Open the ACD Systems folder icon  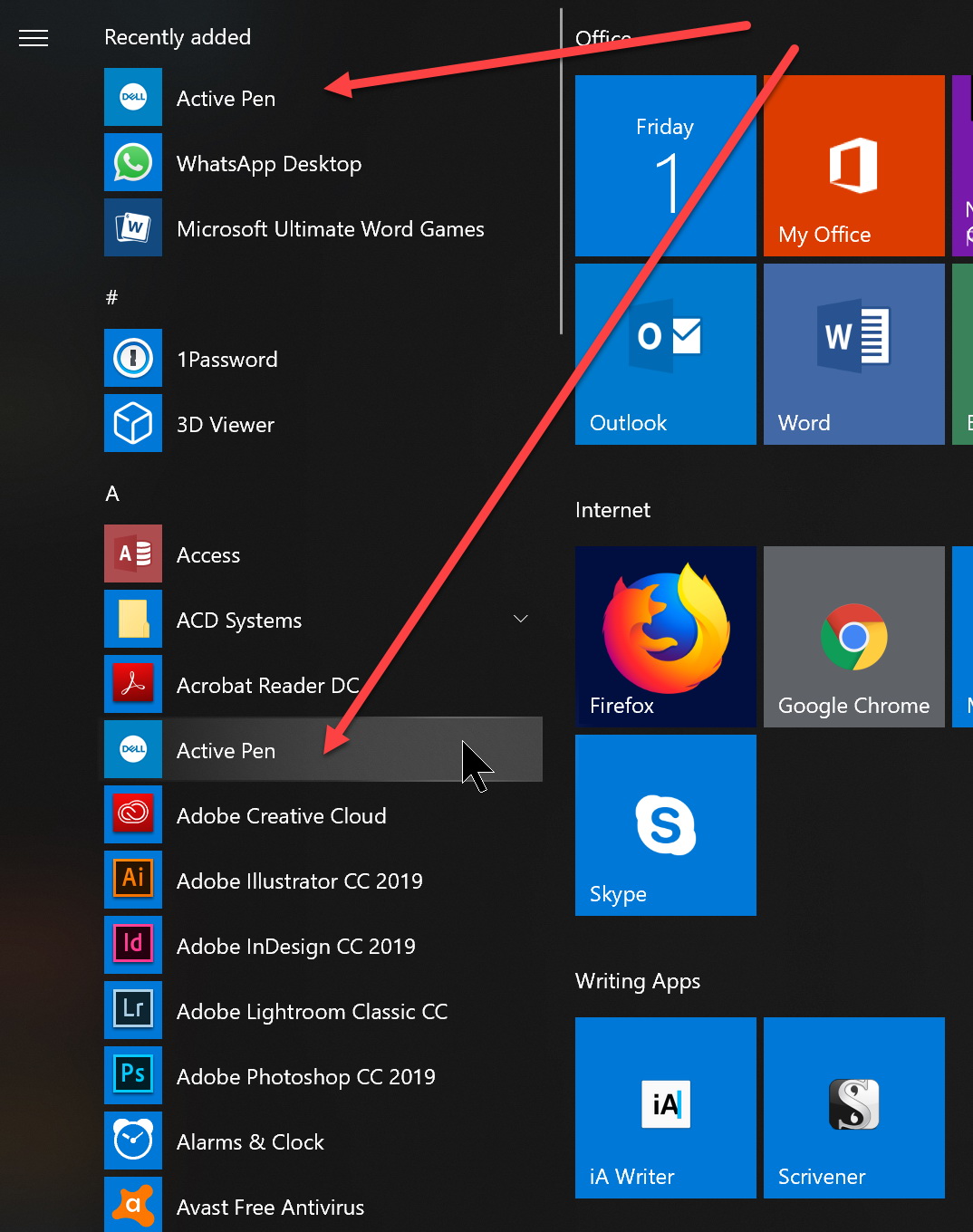point(133,619)
